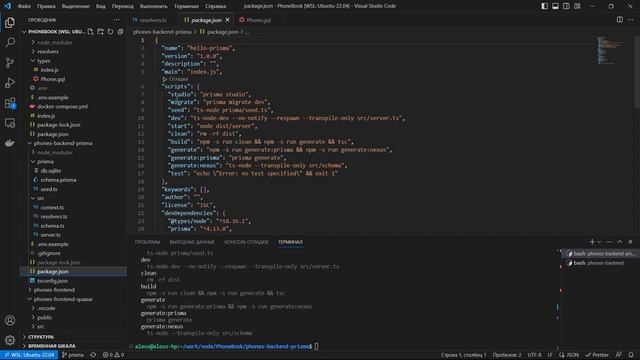
Task: Change indentation spaces setting in status bar
Action: point(507,355)
